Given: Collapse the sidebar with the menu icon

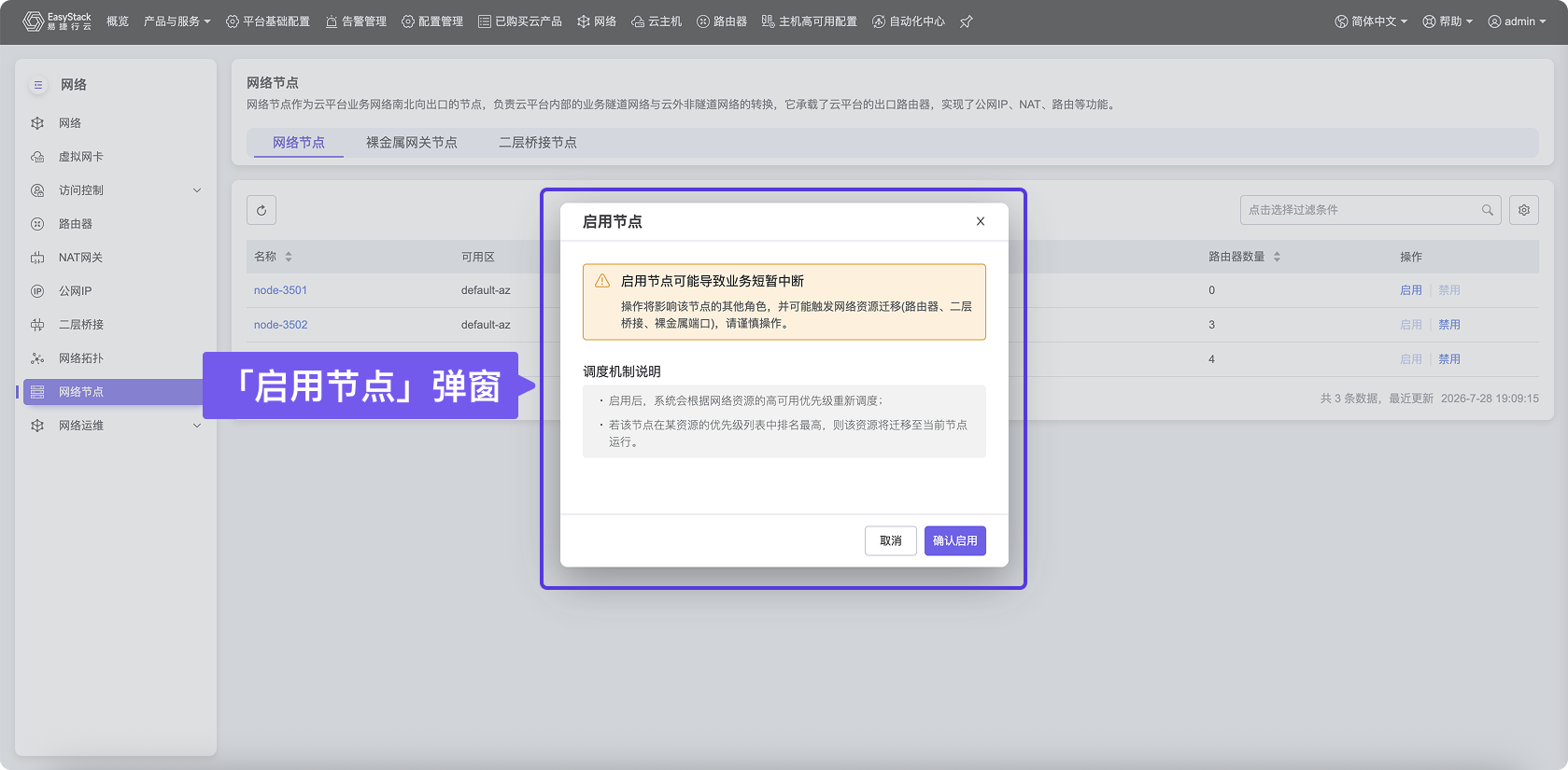Looking at the screenshot, I should (x=38, y=85).
